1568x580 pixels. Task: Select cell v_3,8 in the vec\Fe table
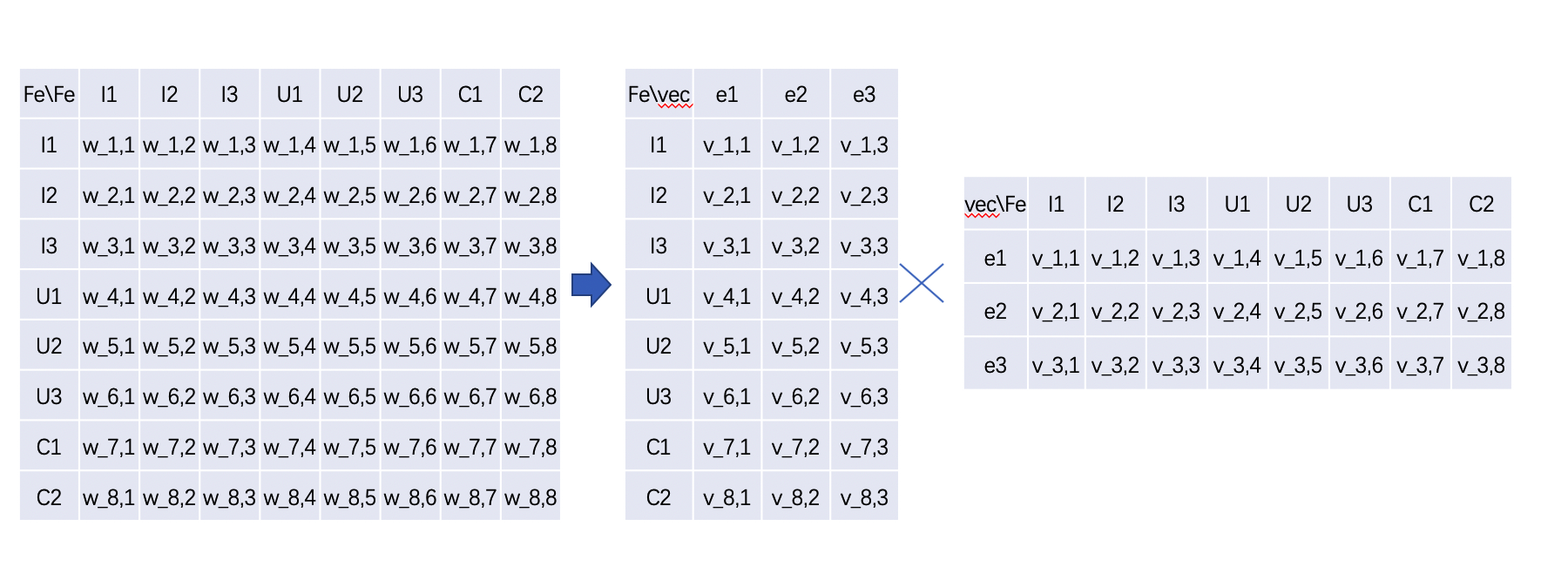pyautogui.click(x=1481, y=366)
